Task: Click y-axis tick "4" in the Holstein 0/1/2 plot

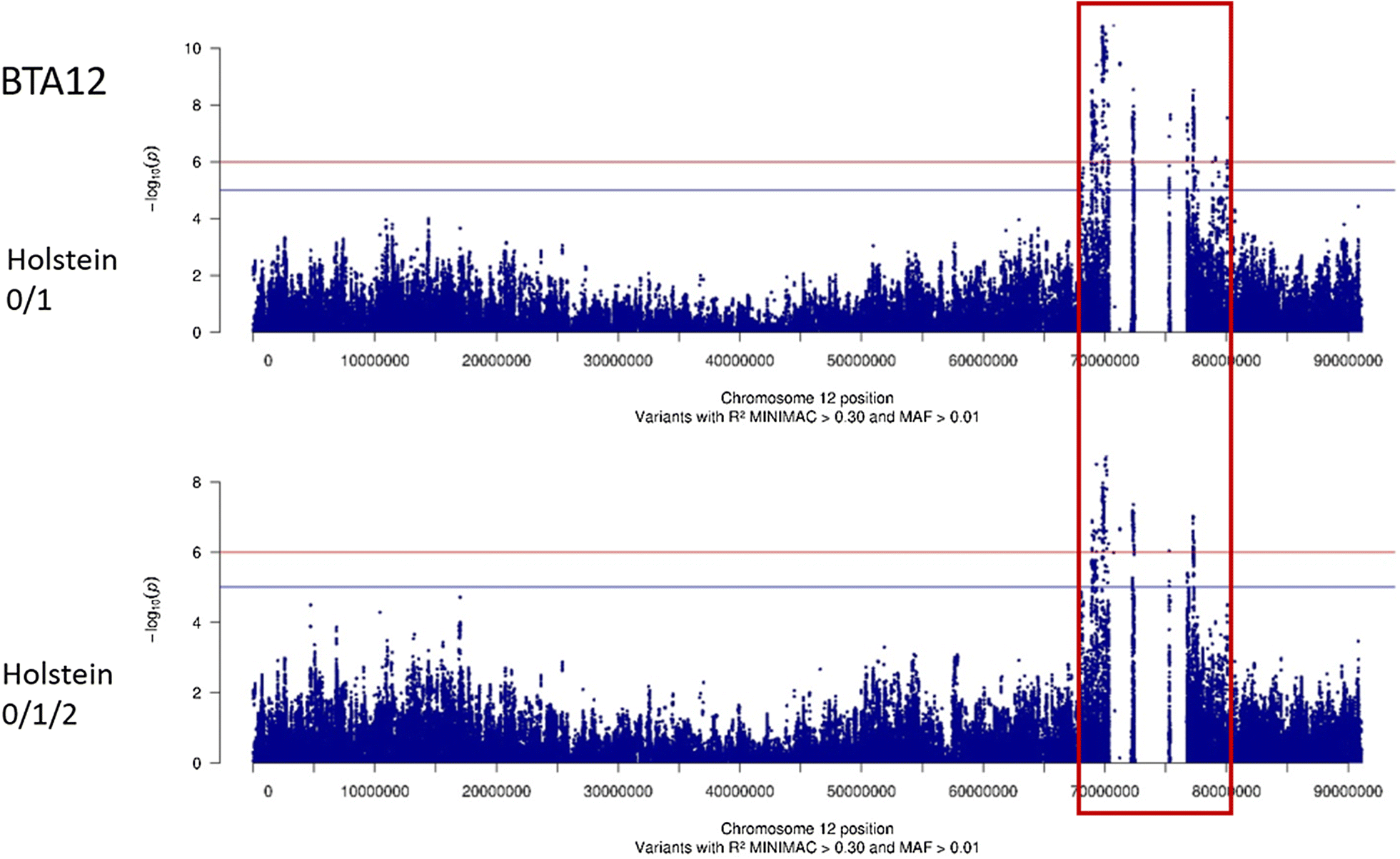Action: [x=196, y=623]
